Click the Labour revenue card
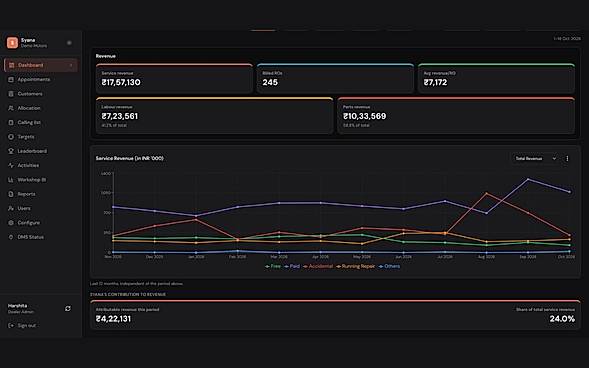The image size is (589, 368). pos(214,116)
